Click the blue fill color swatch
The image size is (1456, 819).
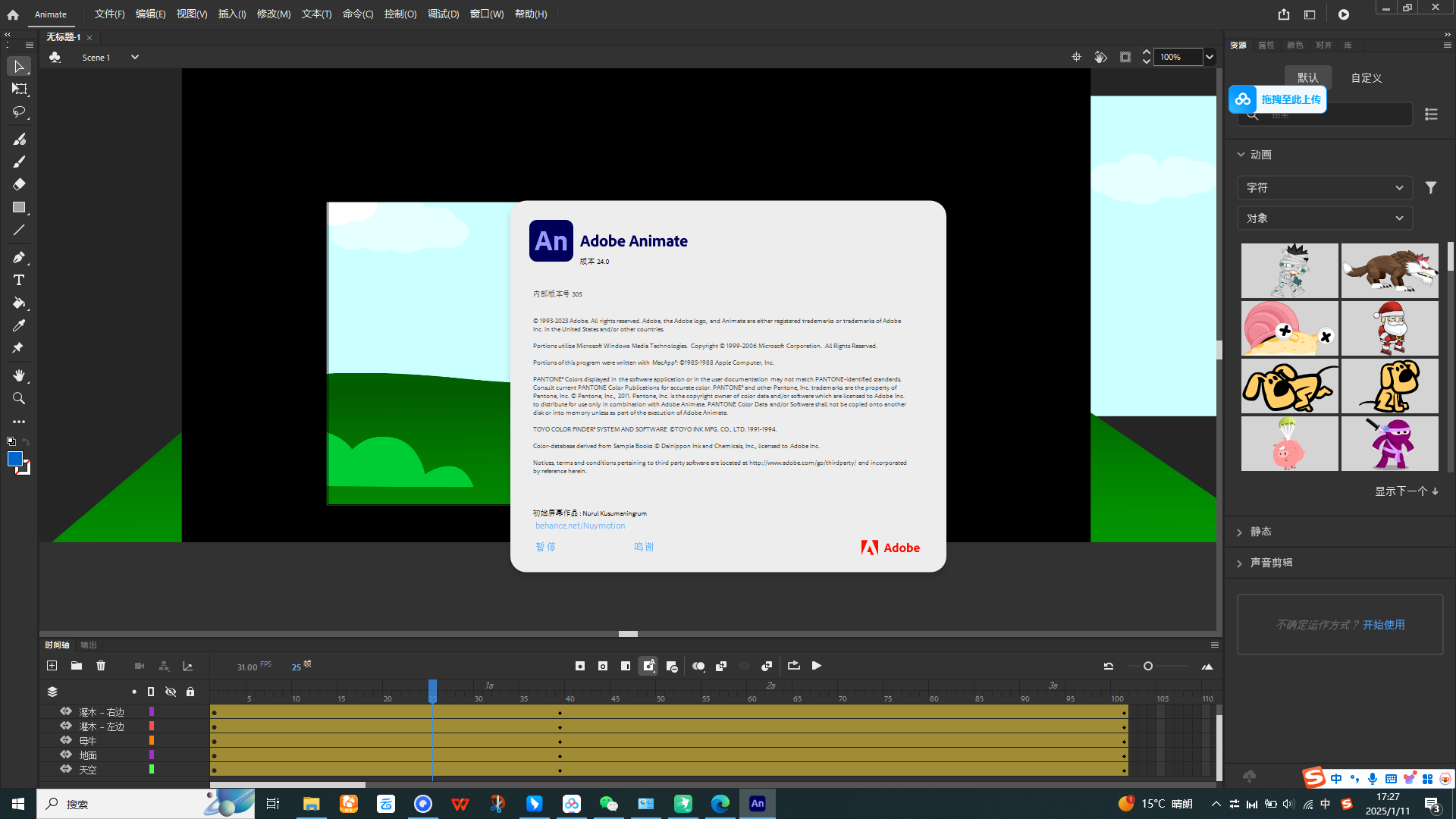[14, 459]
